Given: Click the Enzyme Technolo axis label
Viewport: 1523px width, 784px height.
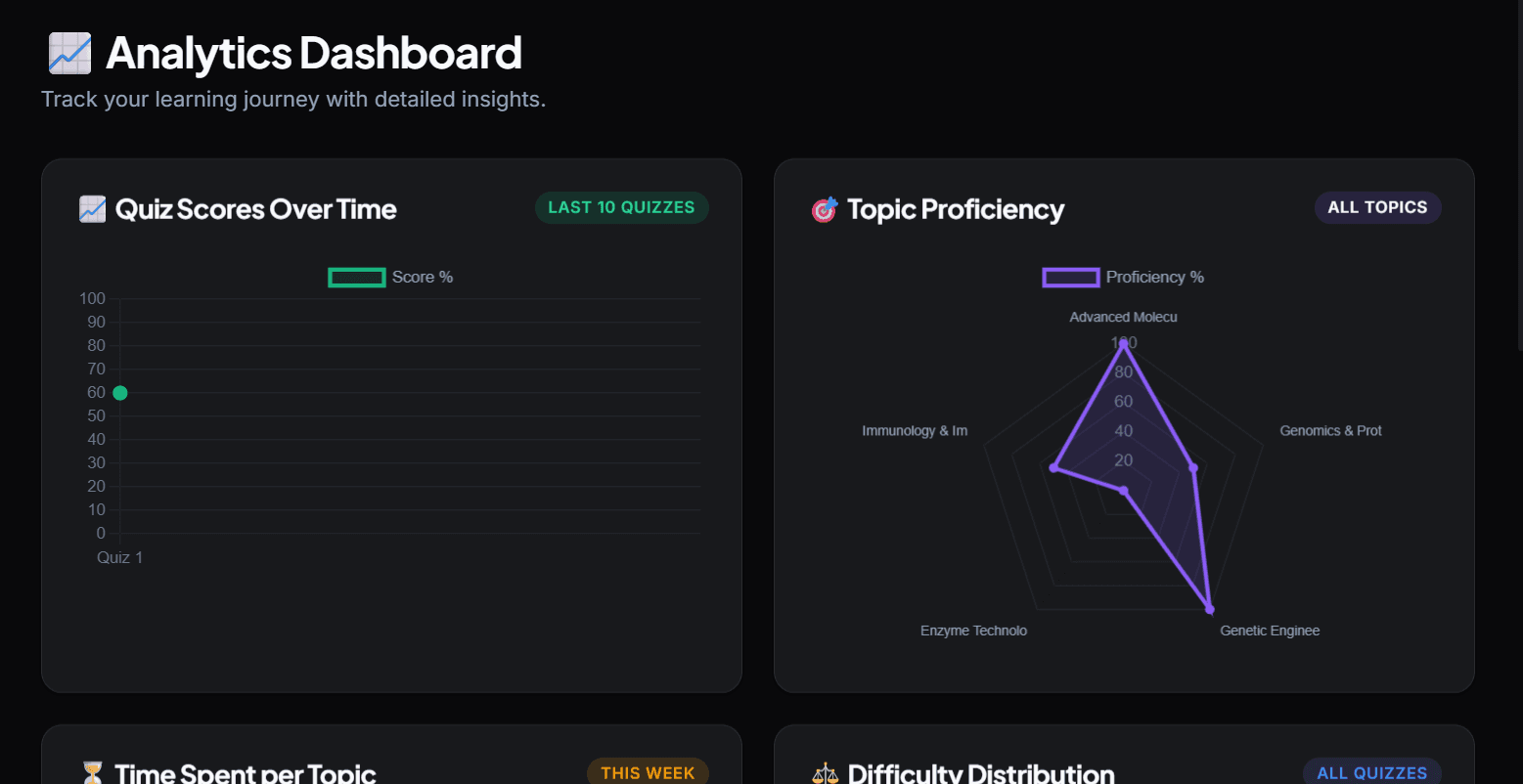Looking at the screenshot, I should [973, 631].
